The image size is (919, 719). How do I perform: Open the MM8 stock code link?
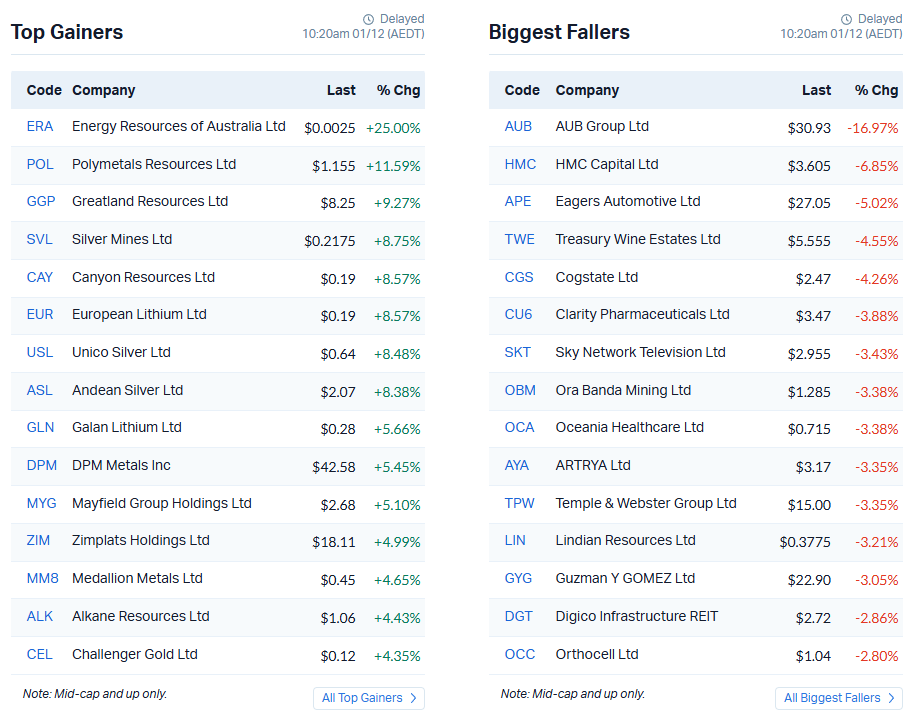click(x=43, y=579)
